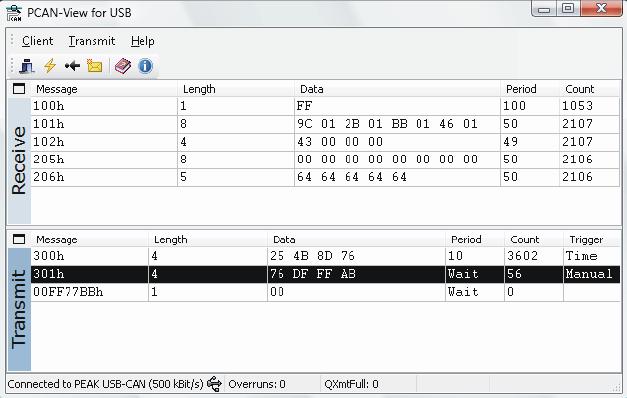The width and height of the screenshot is (627, 398).
Task: Click Receive list Period column header
Action: (521, 89)
